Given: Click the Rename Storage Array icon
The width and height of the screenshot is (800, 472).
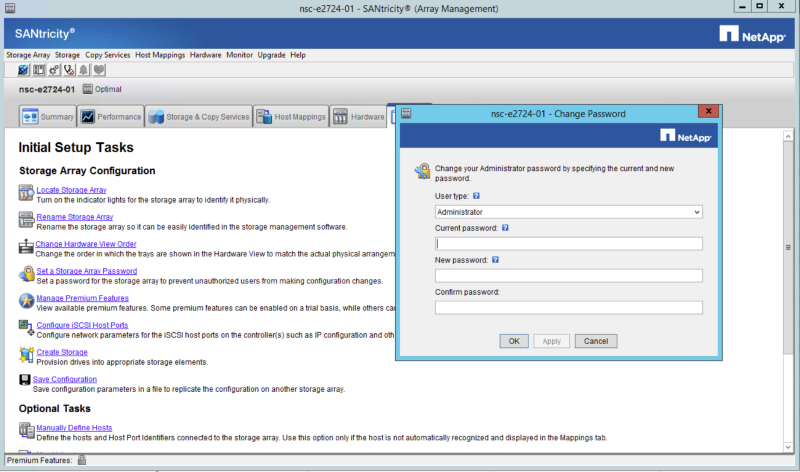Looking at the screenshot, I should pos(26,218).
